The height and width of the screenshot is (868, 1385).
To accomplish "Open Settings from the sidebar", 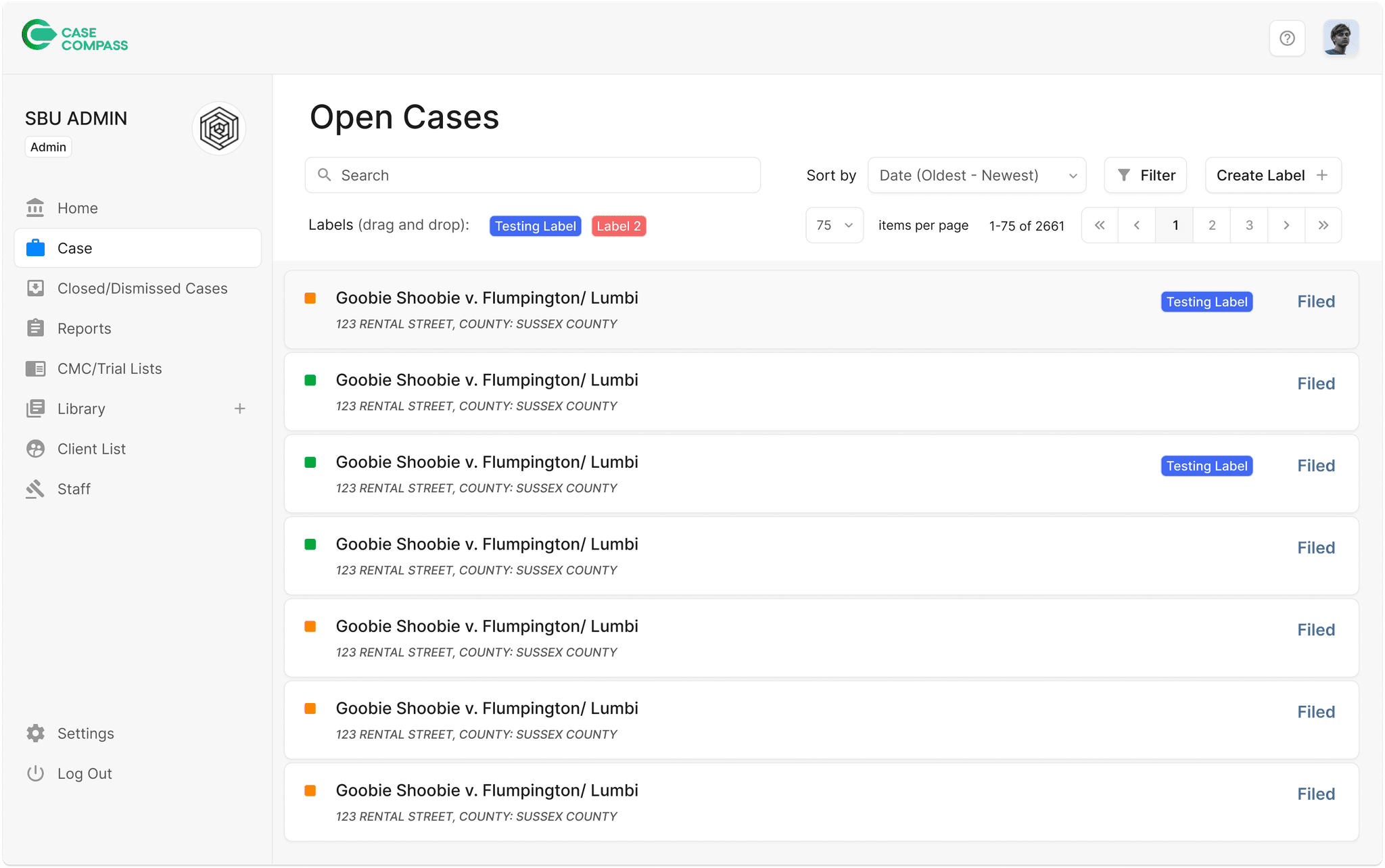I will (85, 733).
